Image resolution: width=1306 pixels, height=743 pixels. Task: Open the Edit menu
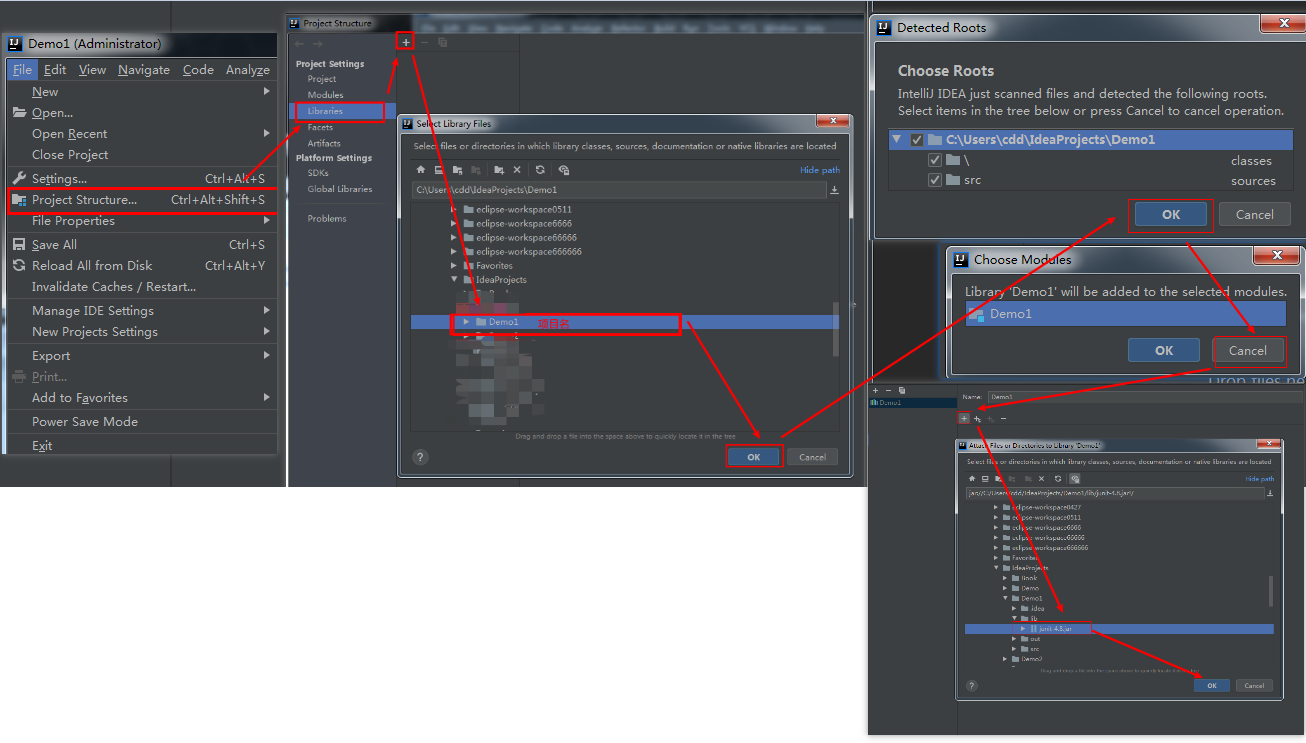55,69
